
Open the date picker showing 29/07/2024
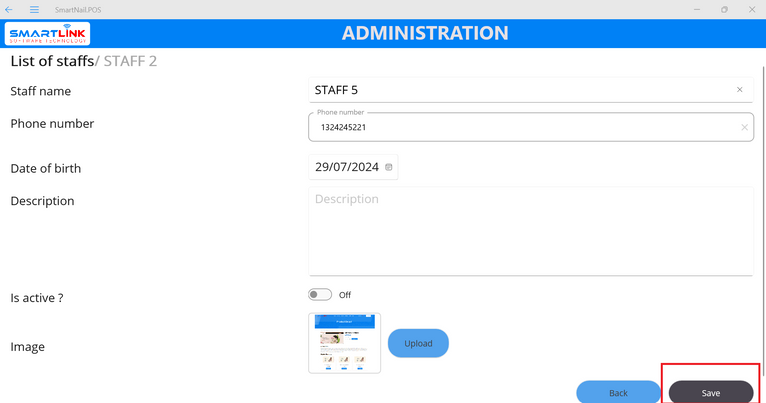pos(346,167)
